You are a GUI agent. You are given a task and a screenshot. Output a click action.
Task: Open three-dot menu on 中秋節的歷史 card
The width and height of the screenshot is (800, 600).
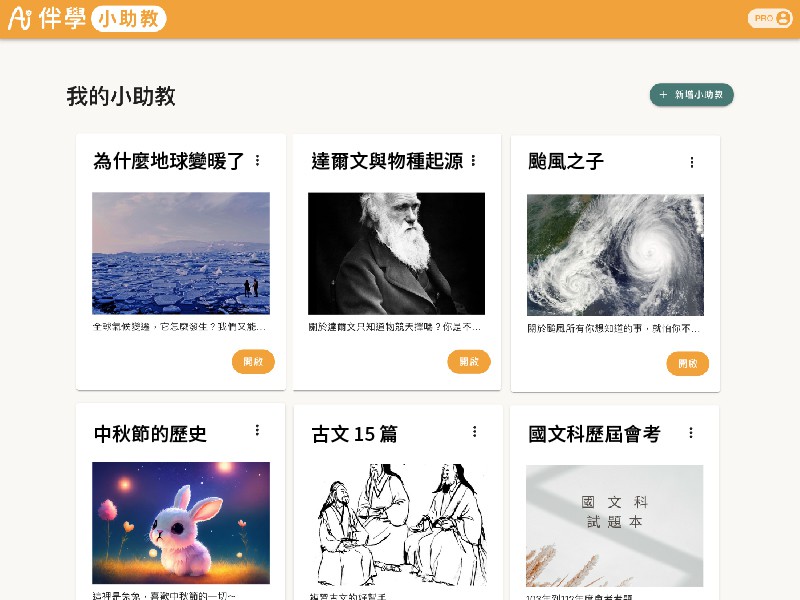pyautogui.click(x=258, y=430)
